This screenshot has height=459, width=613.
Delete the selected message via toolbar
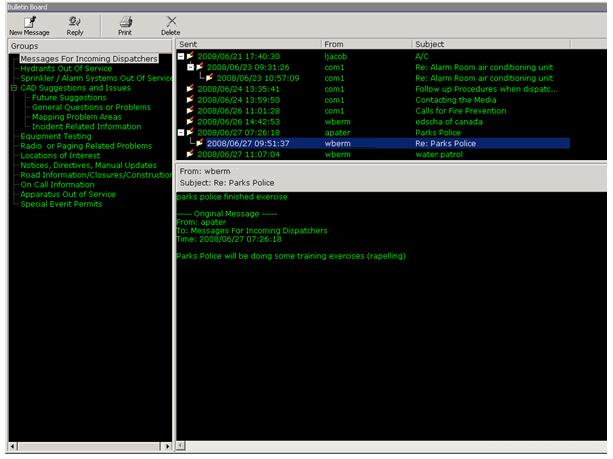pos(171,21)
